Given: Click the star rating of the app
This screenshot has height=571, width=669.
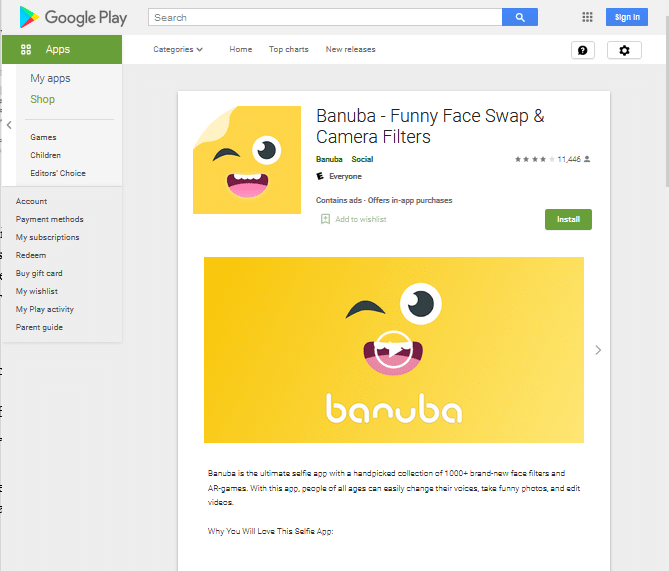Looking at the screenshot, I should pos(534,159).
